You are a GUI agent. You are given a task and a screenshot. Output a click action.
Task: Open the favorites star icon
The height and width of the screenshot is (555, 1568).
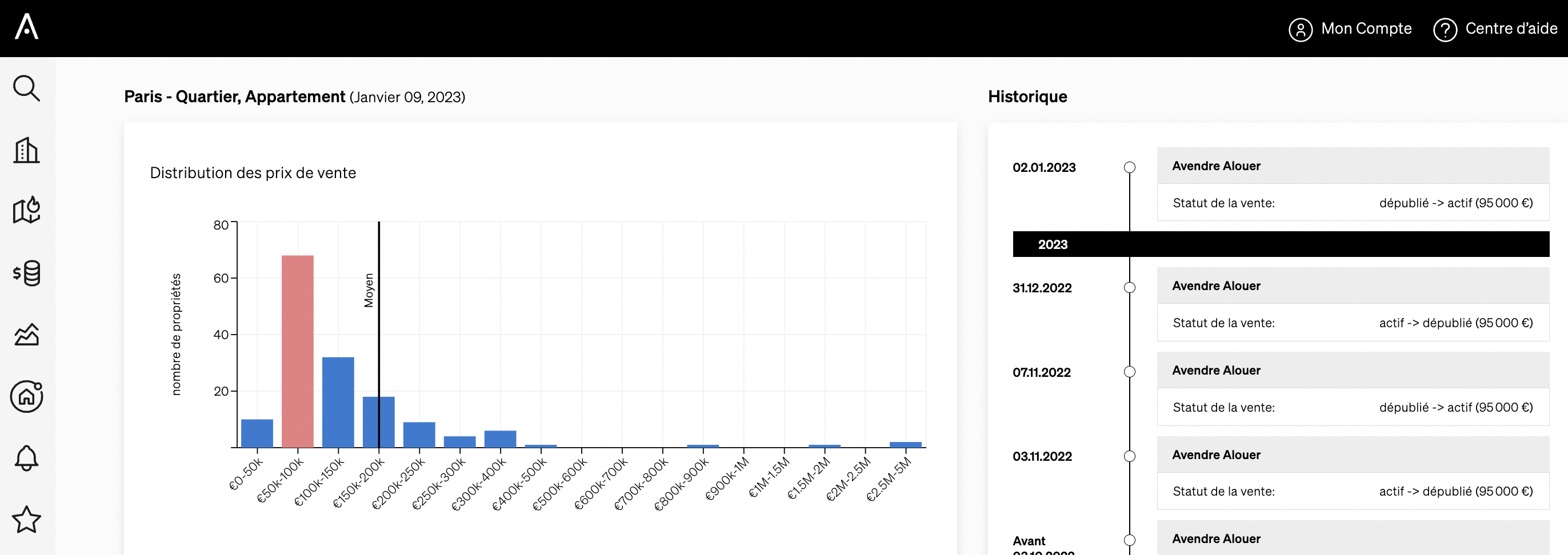(x=27, y=520)
